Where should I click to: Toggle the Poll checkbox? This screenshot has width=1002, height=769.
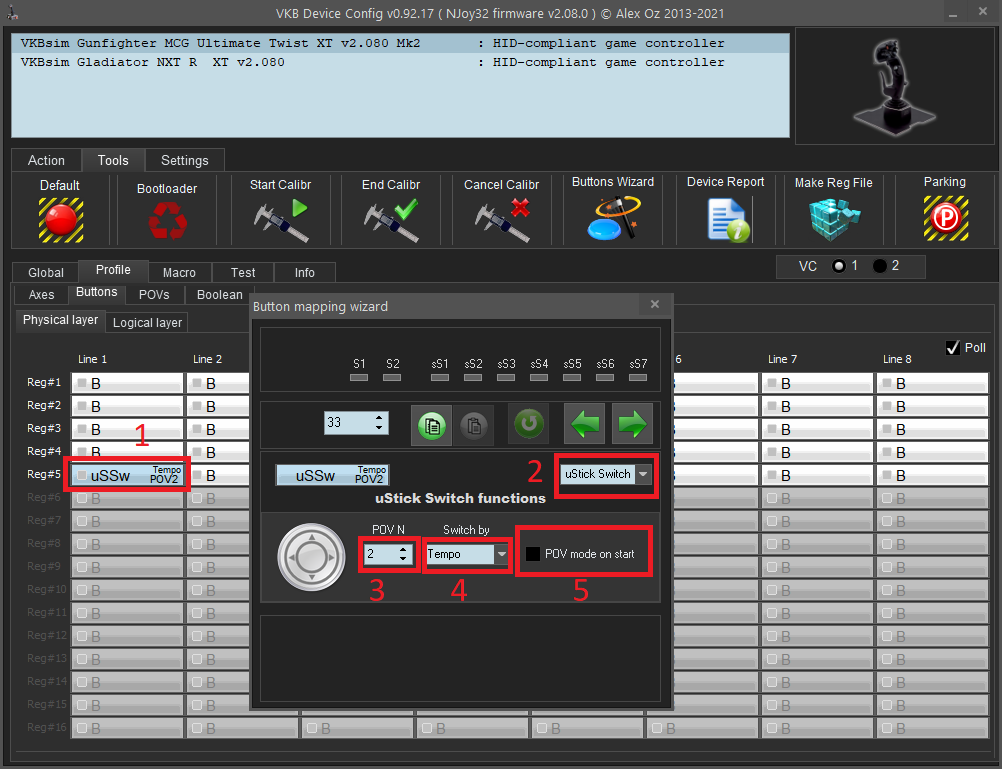coord(953,348)
